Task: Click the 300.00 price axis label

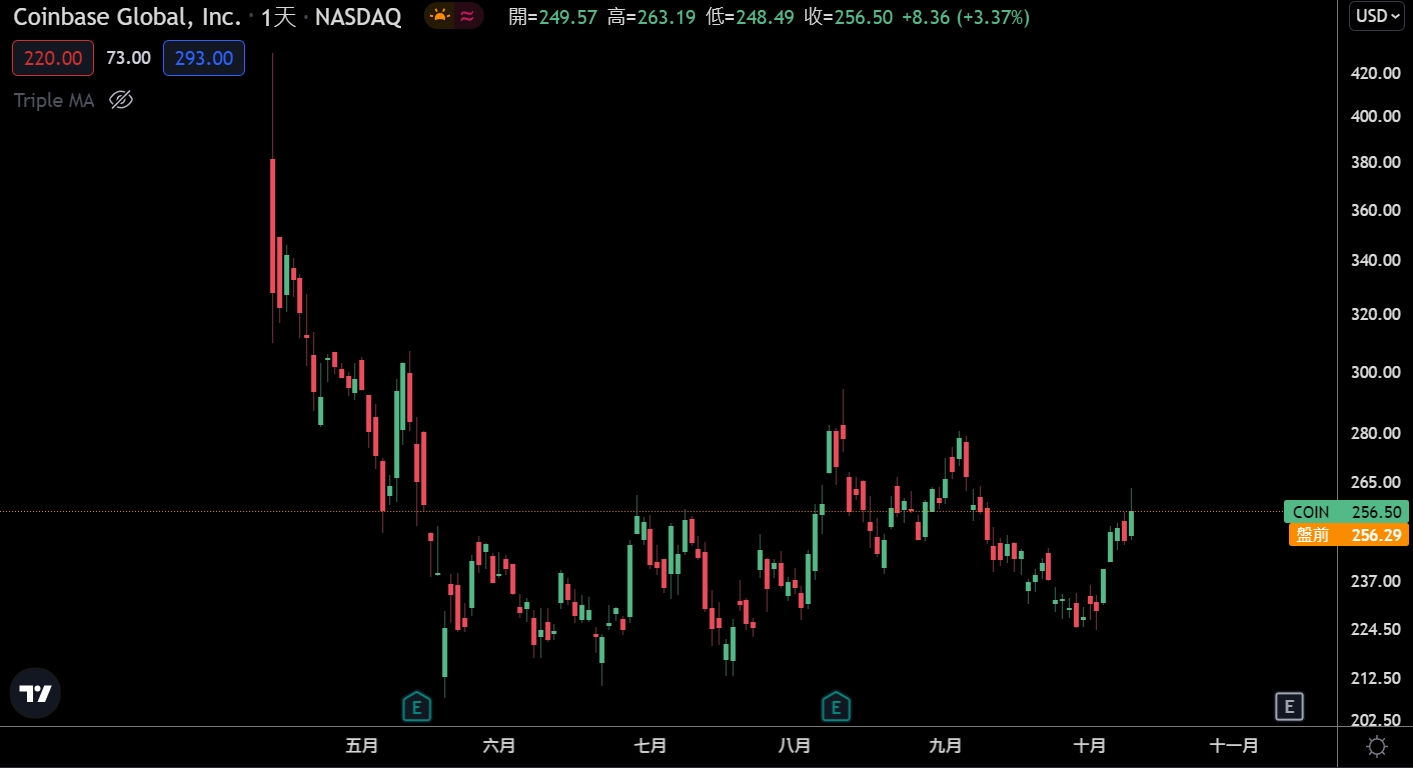Action: (1375, 372)
